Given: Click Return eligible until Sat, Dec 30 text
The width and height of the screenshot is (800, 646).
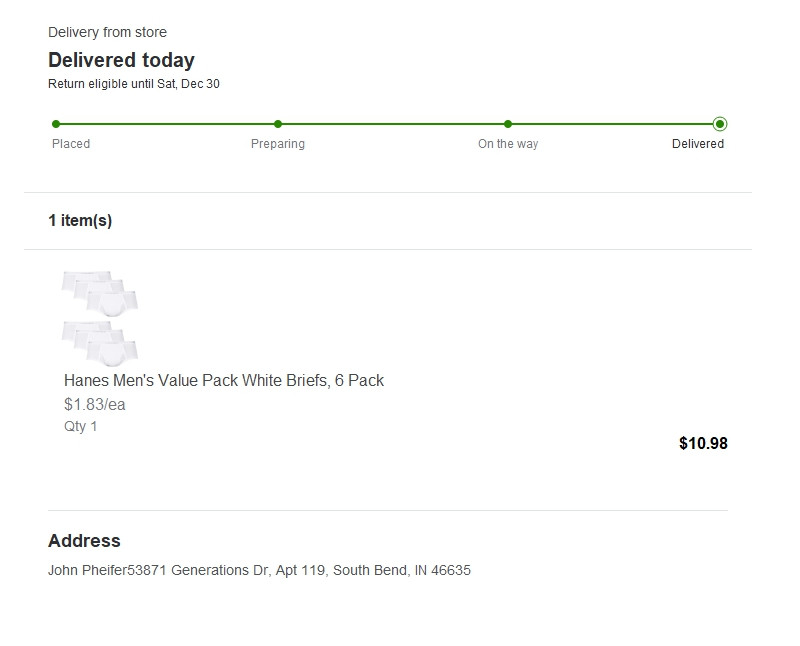Looking at the screenshot, I should click(x=134, y=84).
